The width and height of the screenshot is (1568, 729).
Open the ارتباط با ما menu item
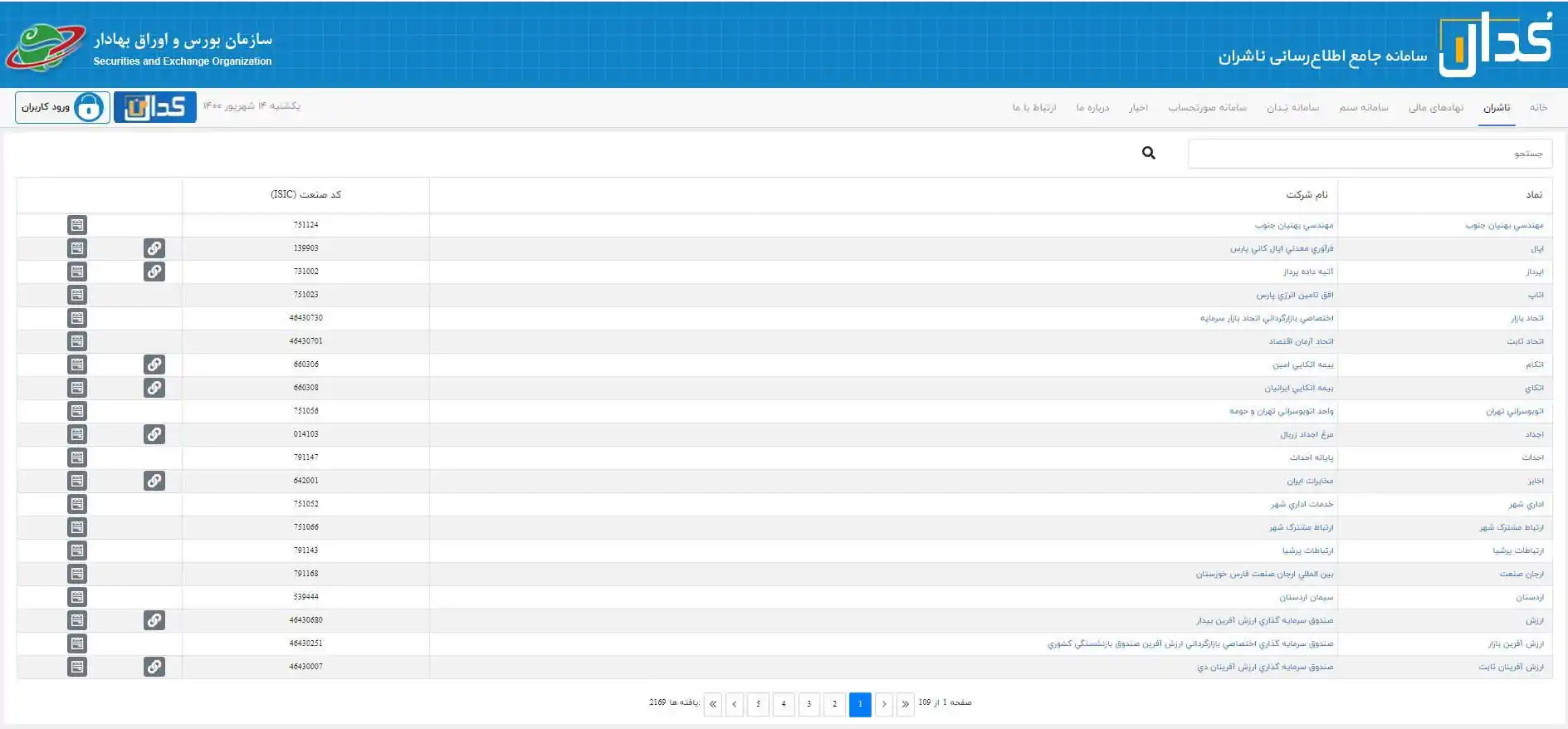click(x=1034, y=108)
